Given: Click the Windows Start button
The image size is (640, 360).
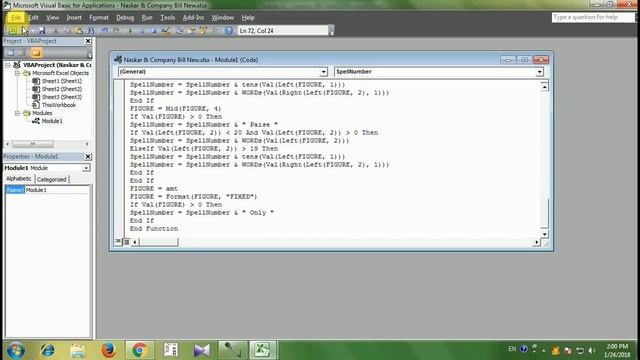Looking at the screenshot, I should tap(16, 350).
